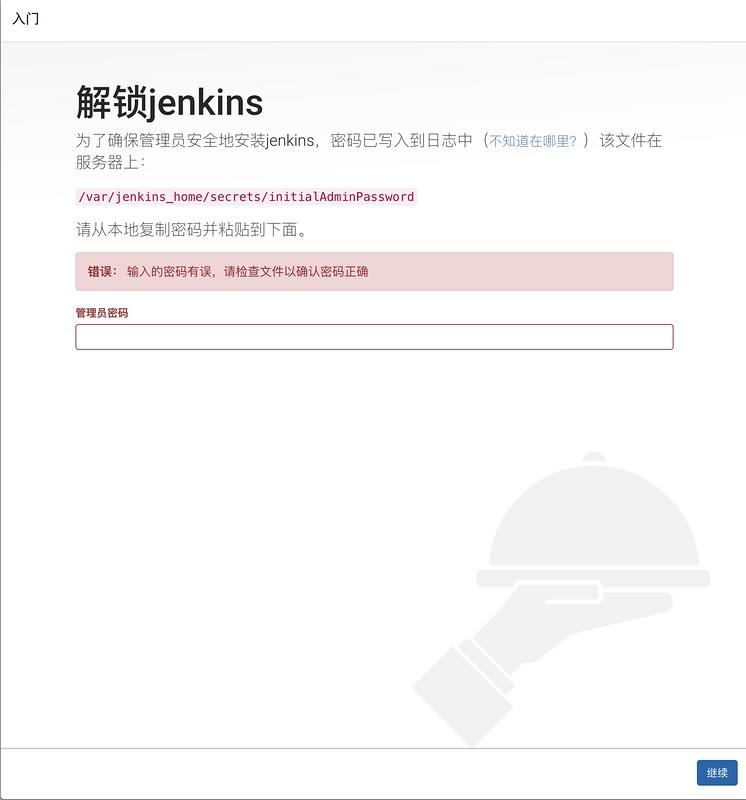Click the 管理员密码 field label
The image size is (746, 800).
[102, 313]
